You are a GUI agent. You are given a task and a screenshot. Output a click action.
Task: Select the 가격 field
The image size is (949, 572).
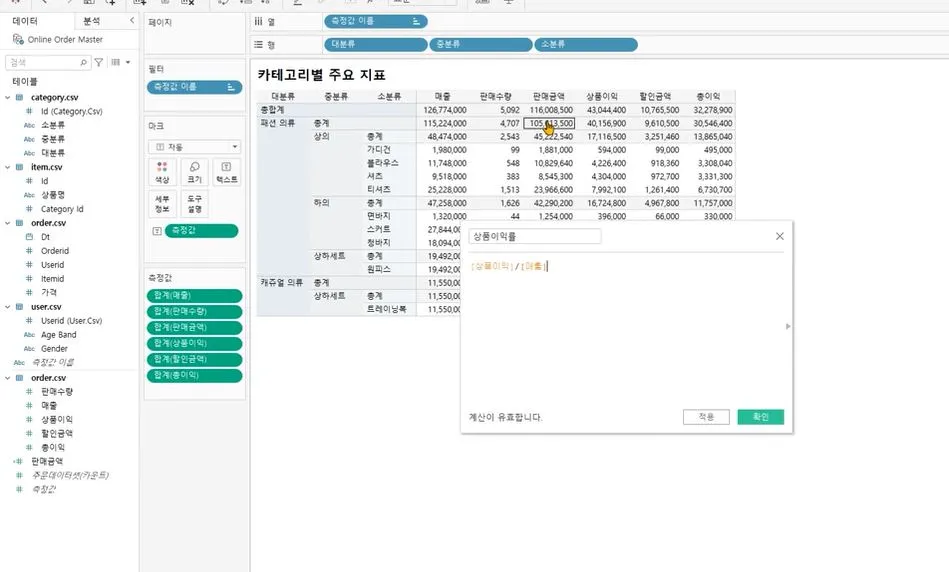click(x=49, y=292)
